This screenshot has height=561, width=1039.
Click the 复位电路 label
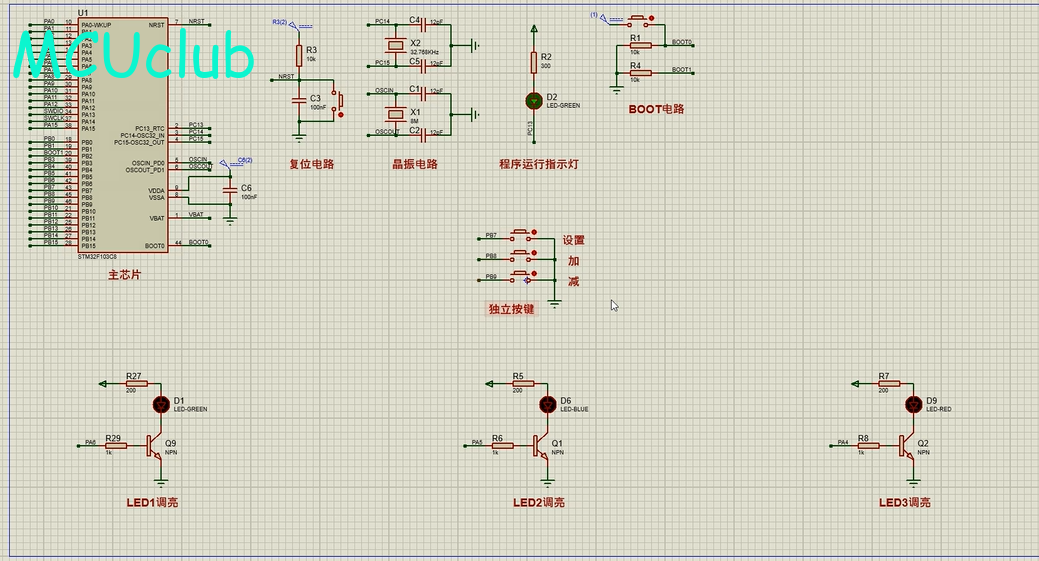(311, 164)
